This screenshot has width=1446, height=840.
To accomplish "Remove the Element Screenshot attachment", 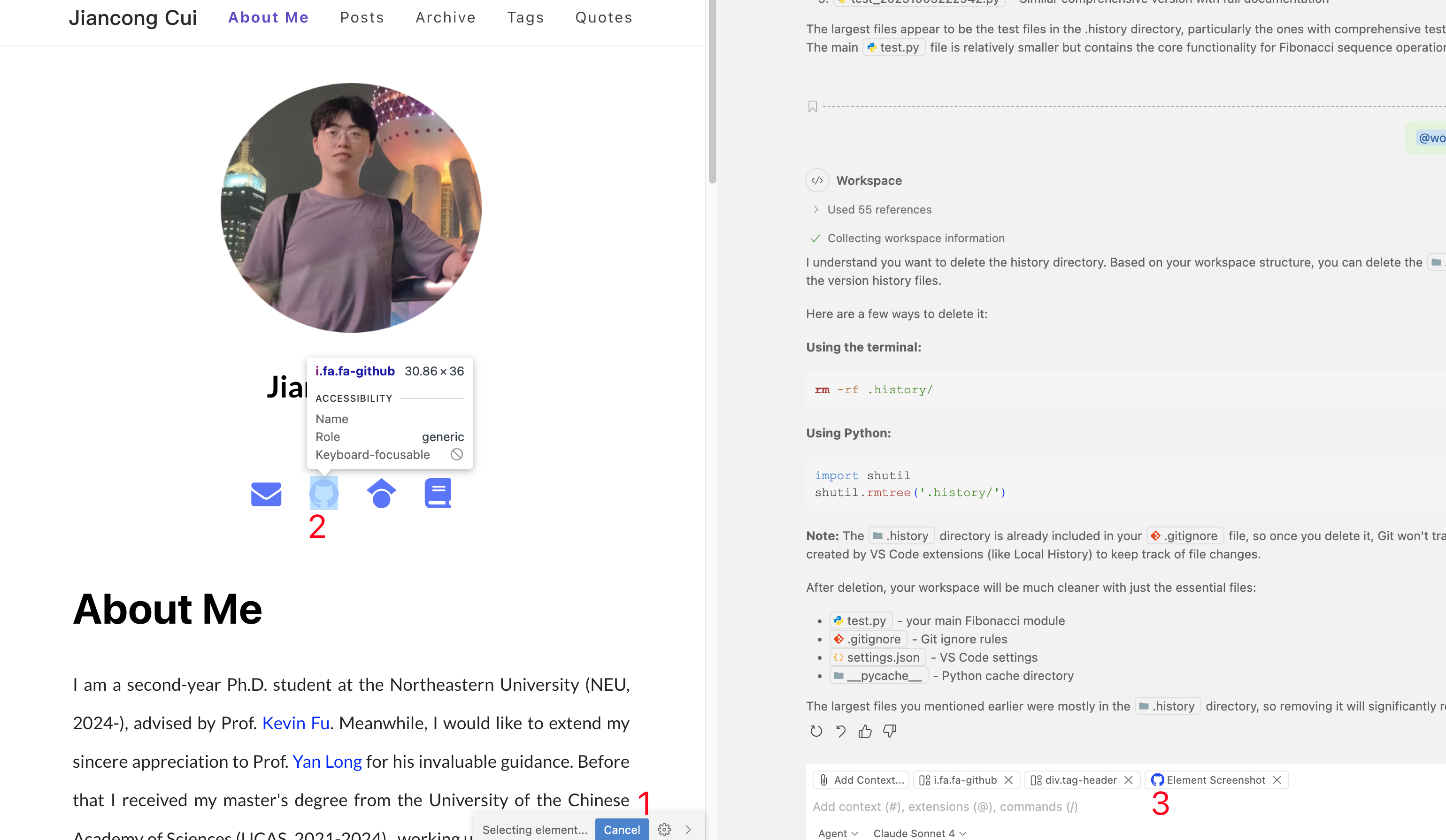I will (x=1277, y=780).
